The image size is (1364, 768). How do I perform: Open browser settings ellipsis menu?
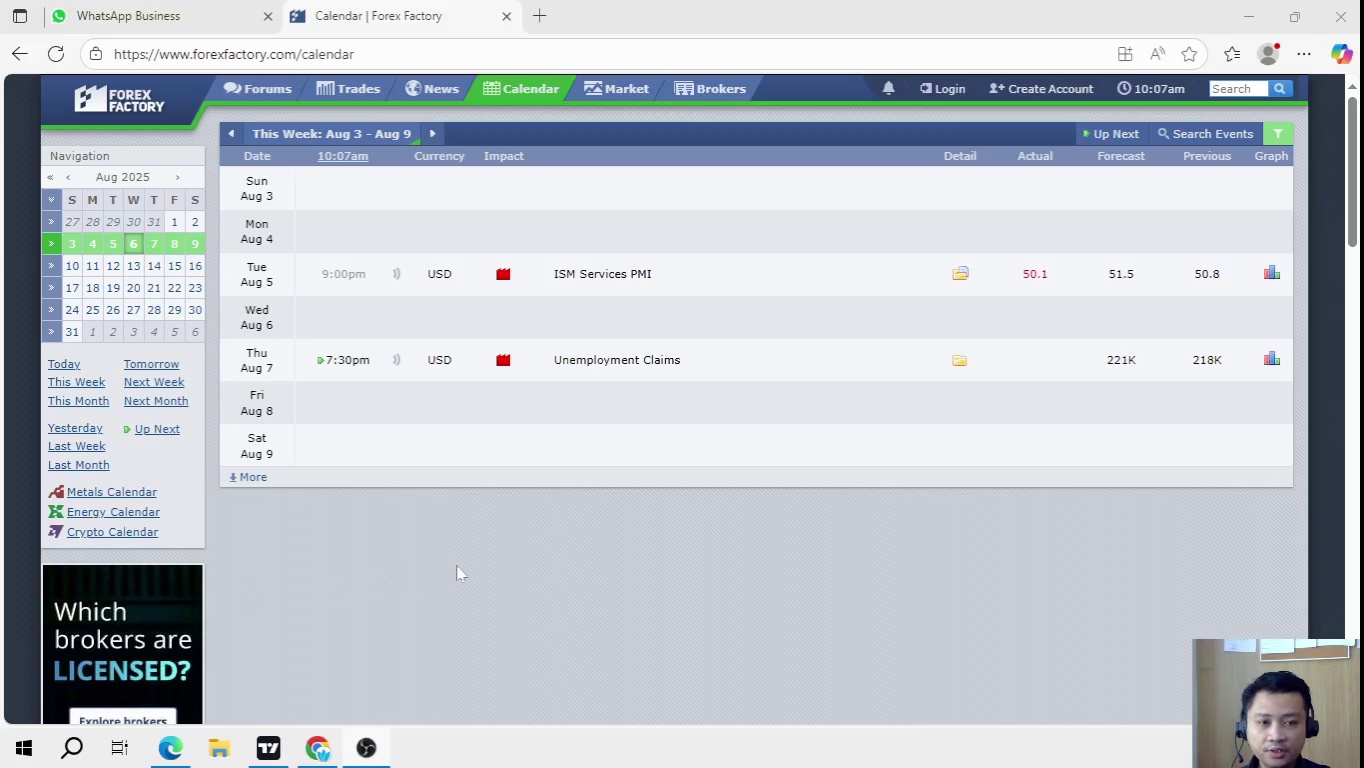[x=1304, y=54]
